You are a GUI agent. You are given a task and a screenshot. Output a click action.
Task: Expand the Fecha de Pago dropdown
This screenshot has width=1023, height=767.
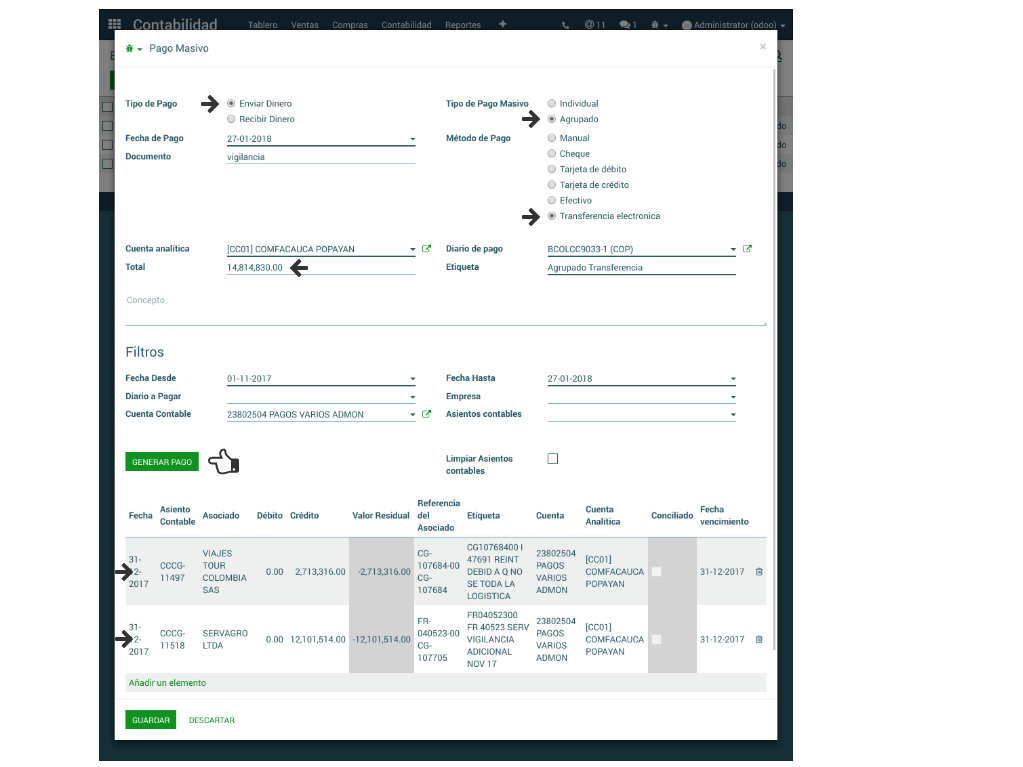tap(412, 140)
